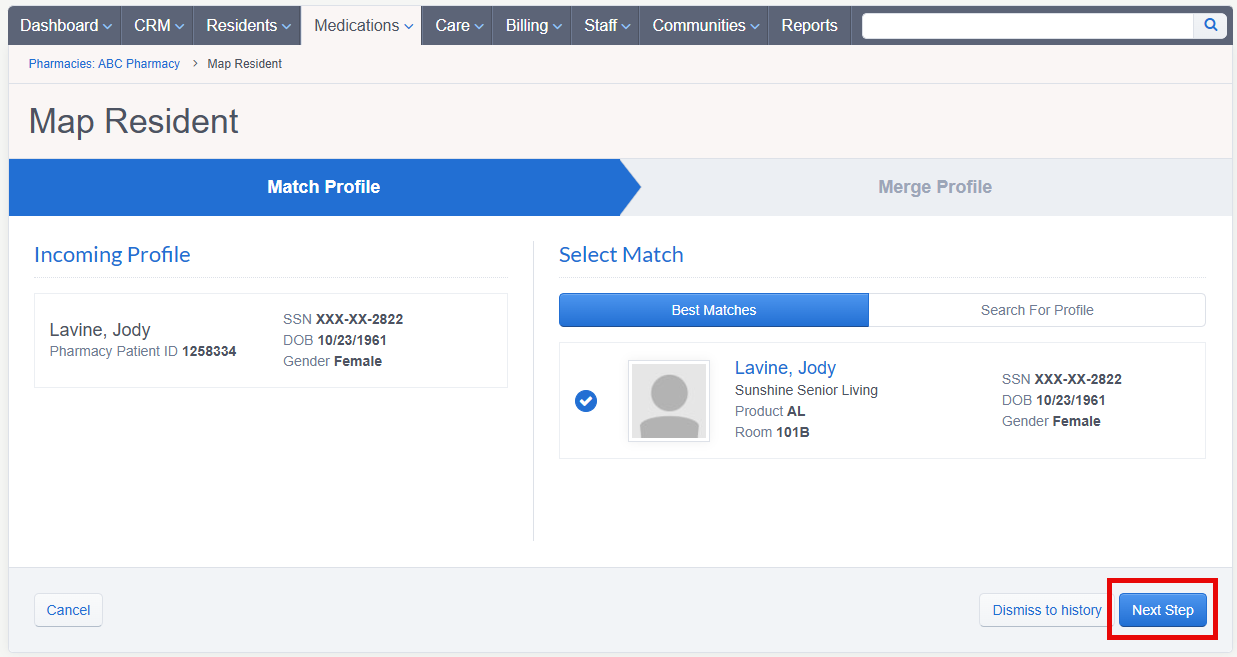1237x657 pixels.
Task: Open the Communities dropdown menu
Action: [x=705, y=26]
